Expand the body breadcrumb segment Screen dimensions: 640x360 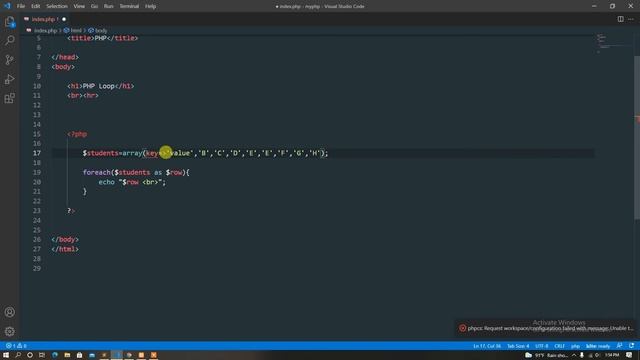click(x=98, y=31)
